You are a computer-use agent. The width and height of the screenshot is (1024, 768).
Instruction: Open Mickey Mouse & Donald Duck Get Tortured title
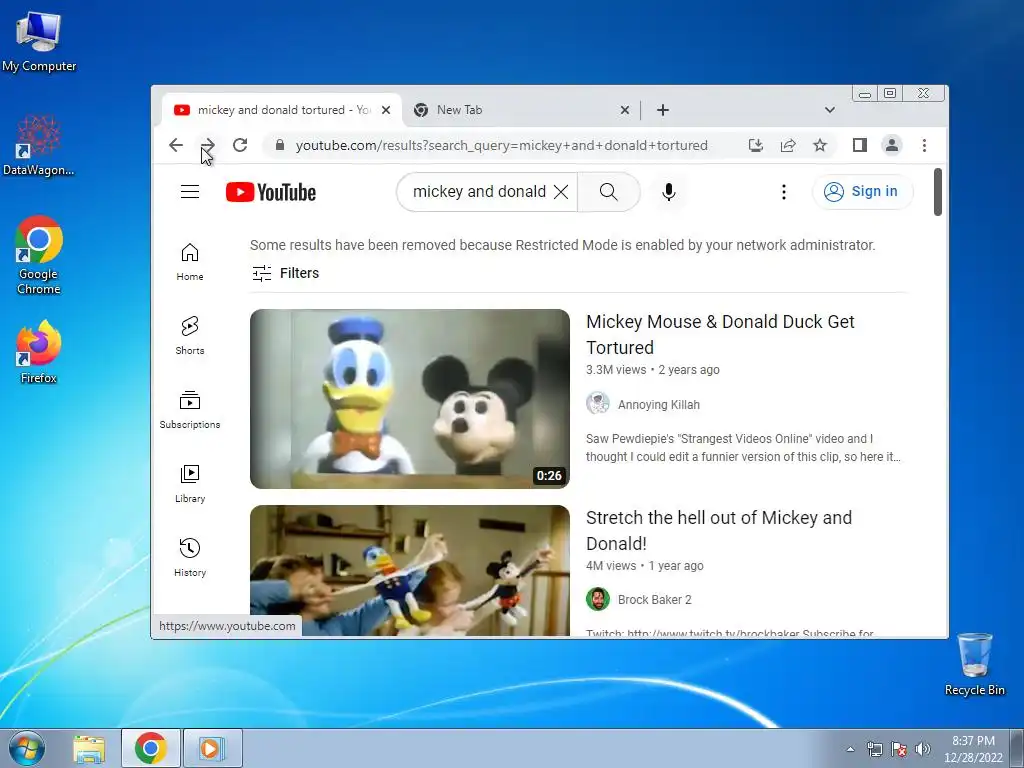coord(720,334)
